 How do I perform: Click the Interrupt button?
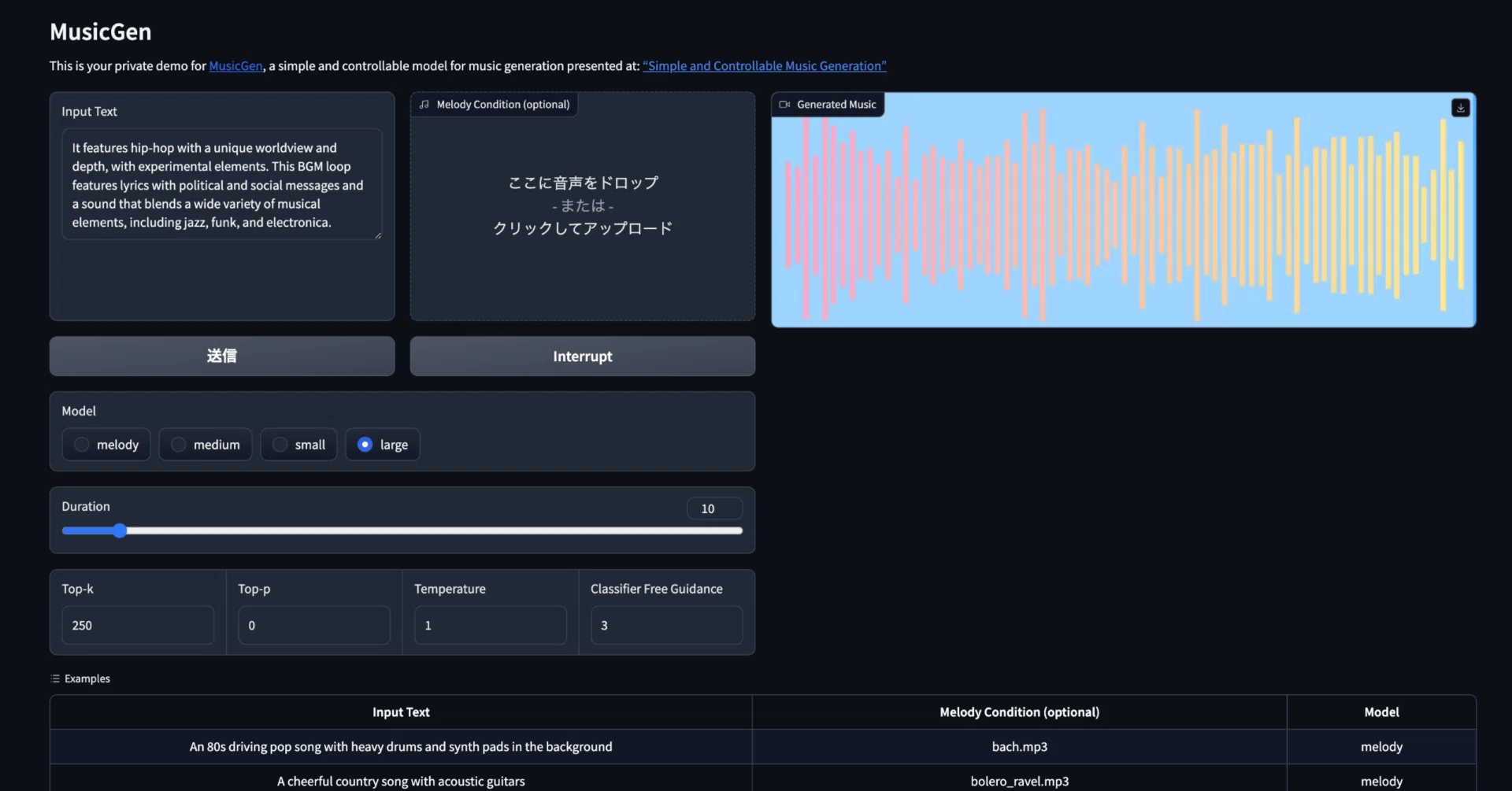click(x=583, y=357)
